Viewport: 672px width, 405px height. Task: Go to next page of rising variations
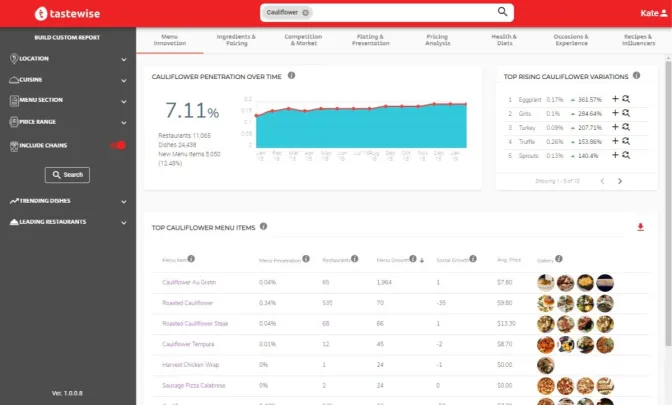[620, 181]
